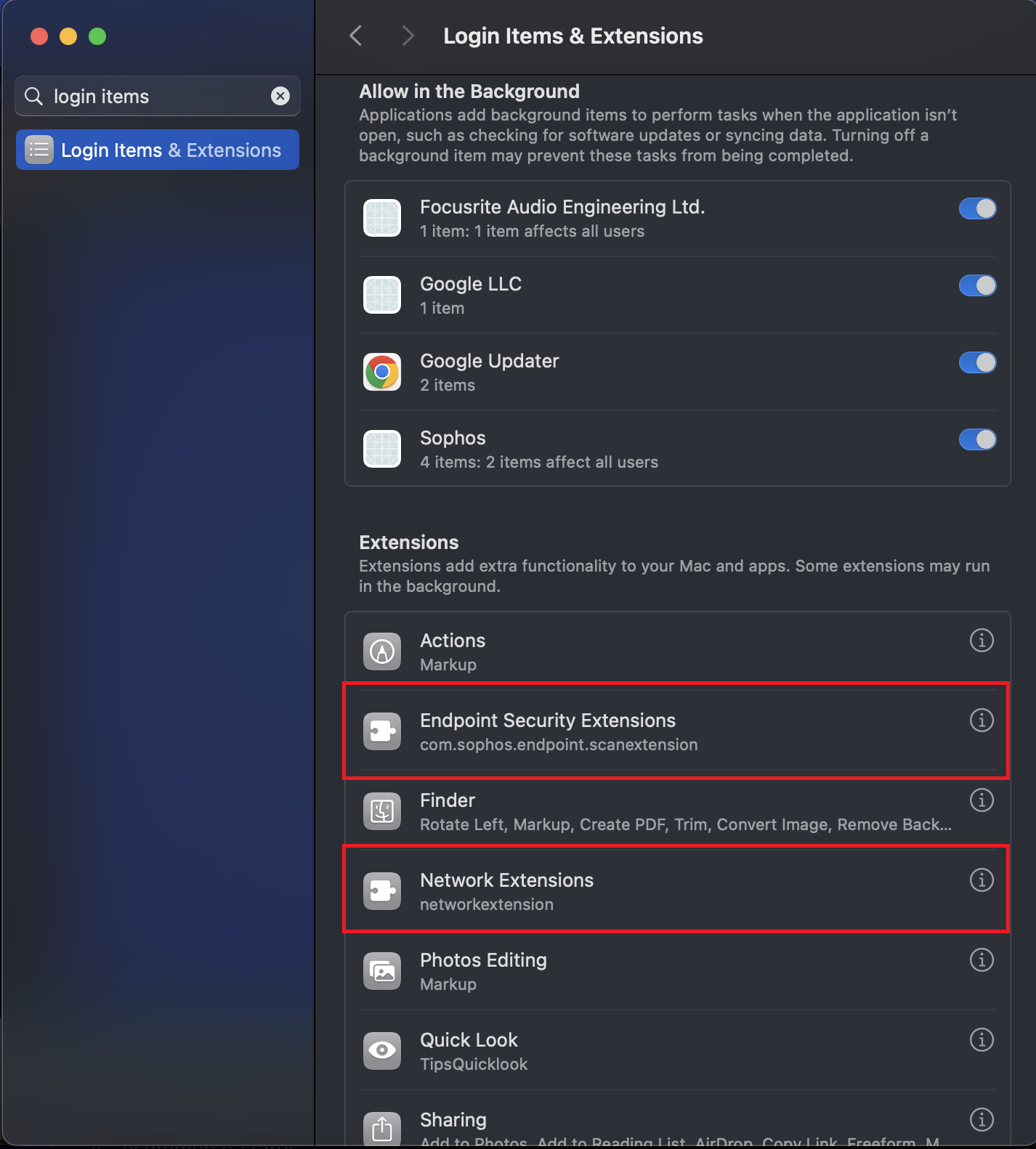Open Sharing extension info icon
Screen dimensions: 1036x1149
982,1120
